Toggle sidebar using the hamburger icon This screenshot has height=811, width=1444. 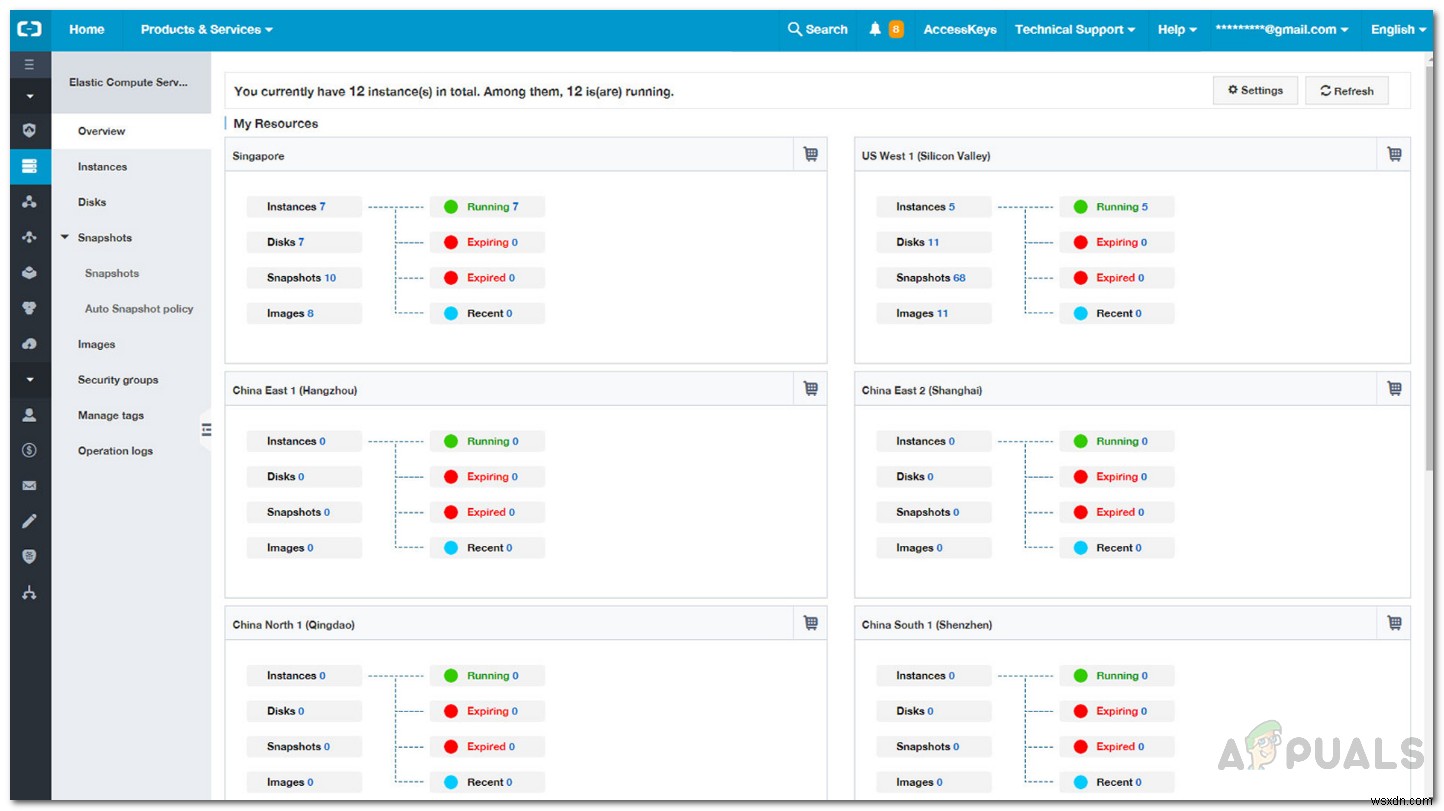point(29,63)
